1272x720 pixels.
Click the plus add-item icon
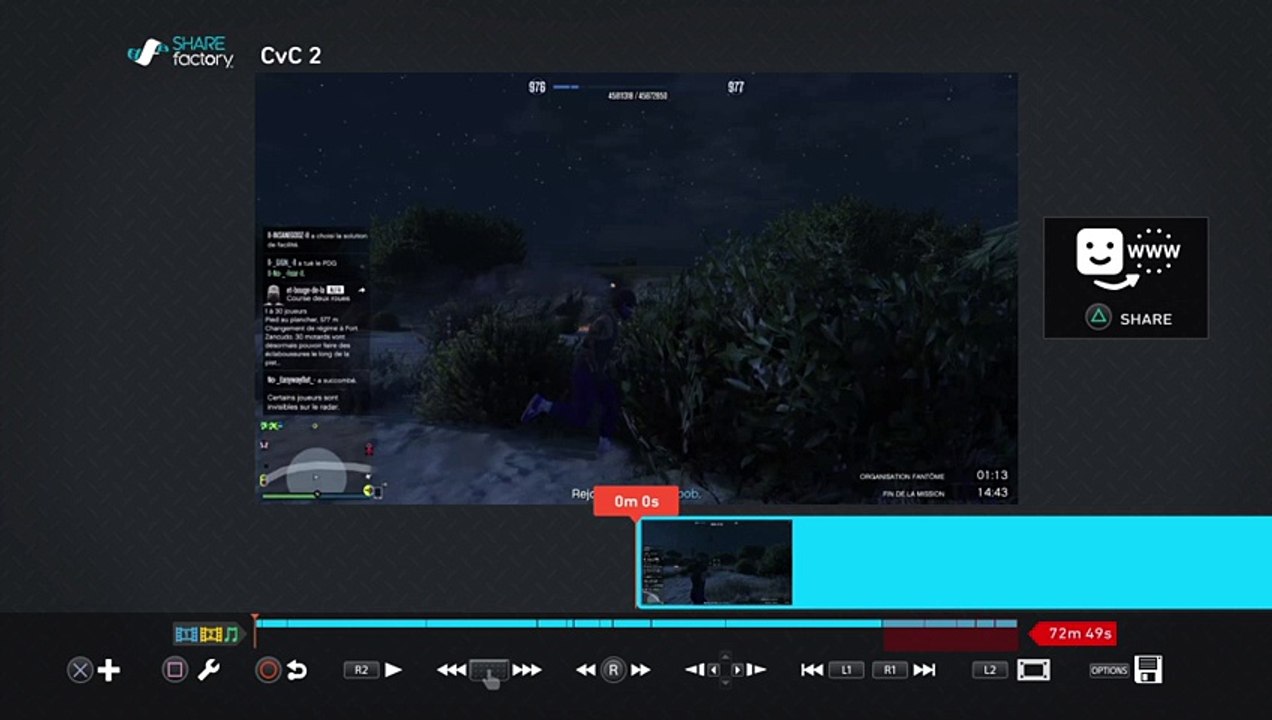pyautogui.click(x=109, y=670)
